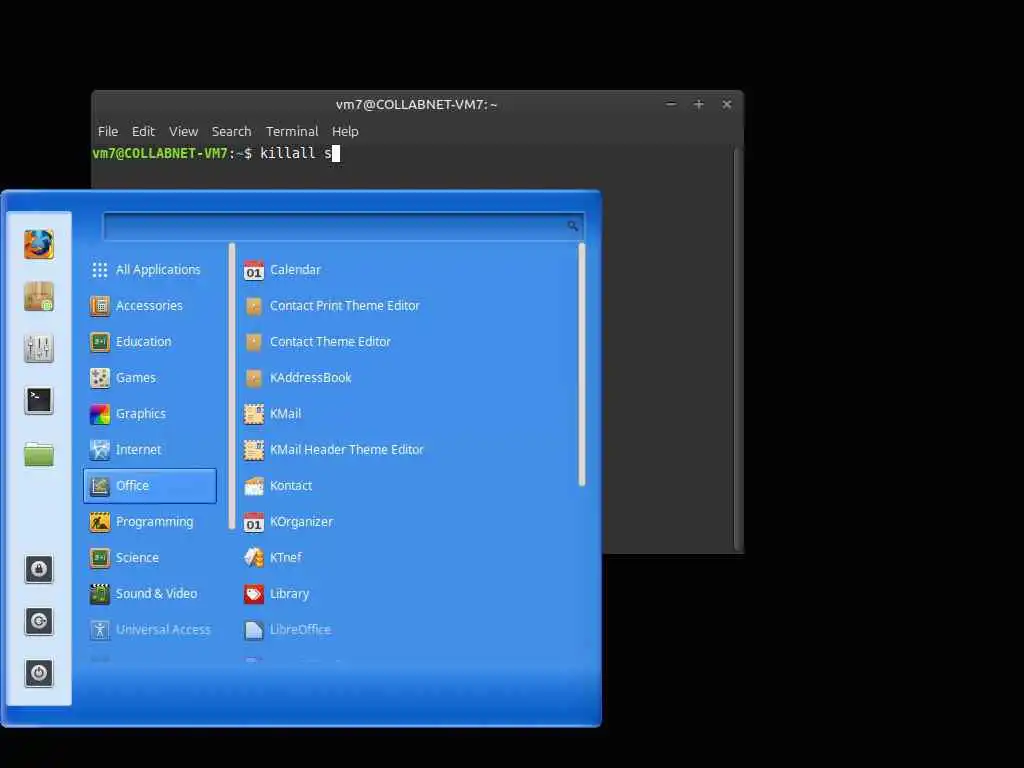
Task: Open the terminal Edit menu
Action: (143, 131)
